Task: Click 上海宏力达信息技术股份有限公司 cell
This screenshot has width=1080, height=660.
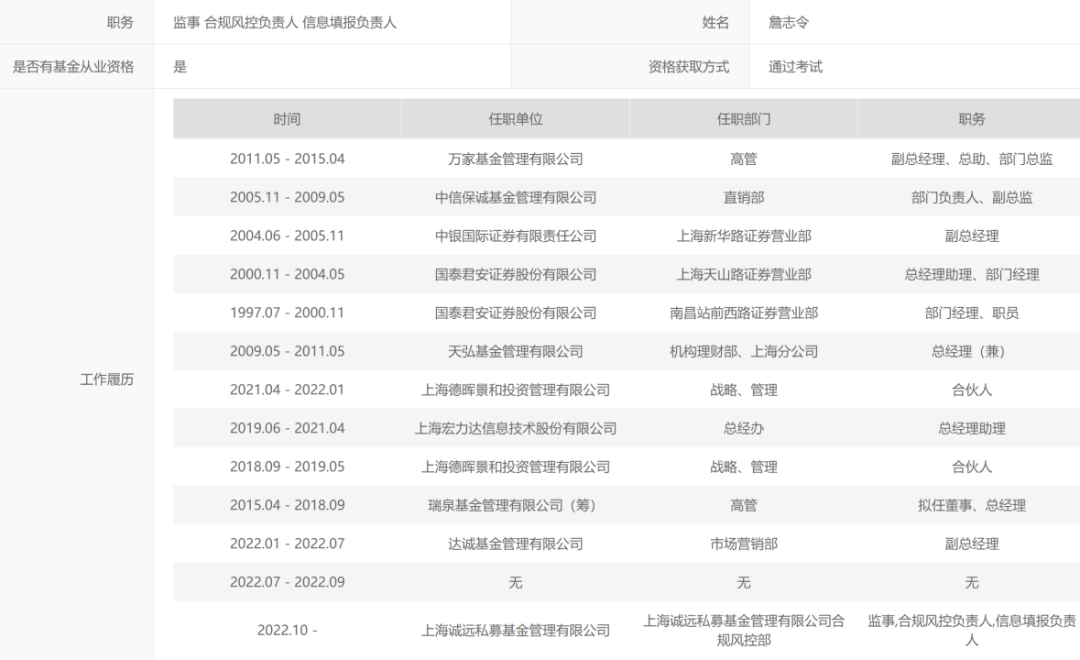Action: [x=515, y=429]
